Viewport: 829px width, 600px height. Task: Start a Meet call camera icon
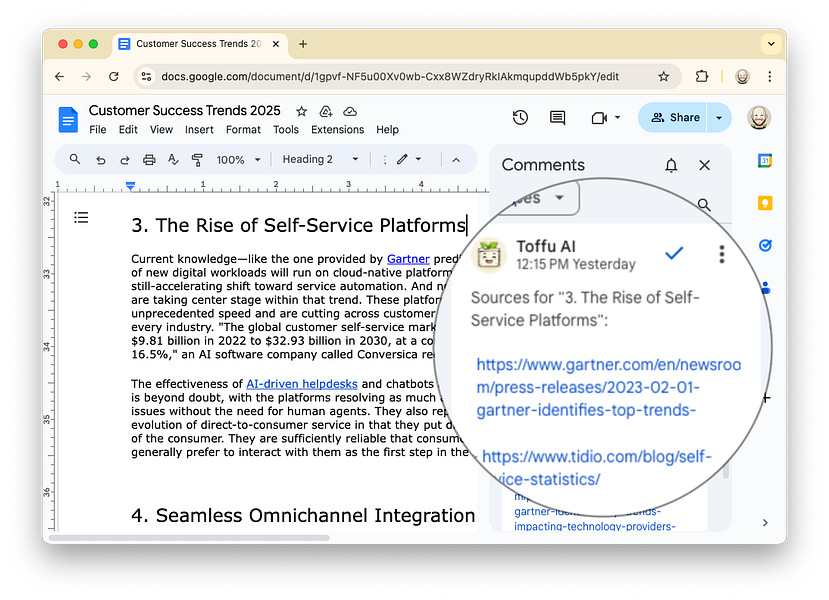[x=599, y=117]
